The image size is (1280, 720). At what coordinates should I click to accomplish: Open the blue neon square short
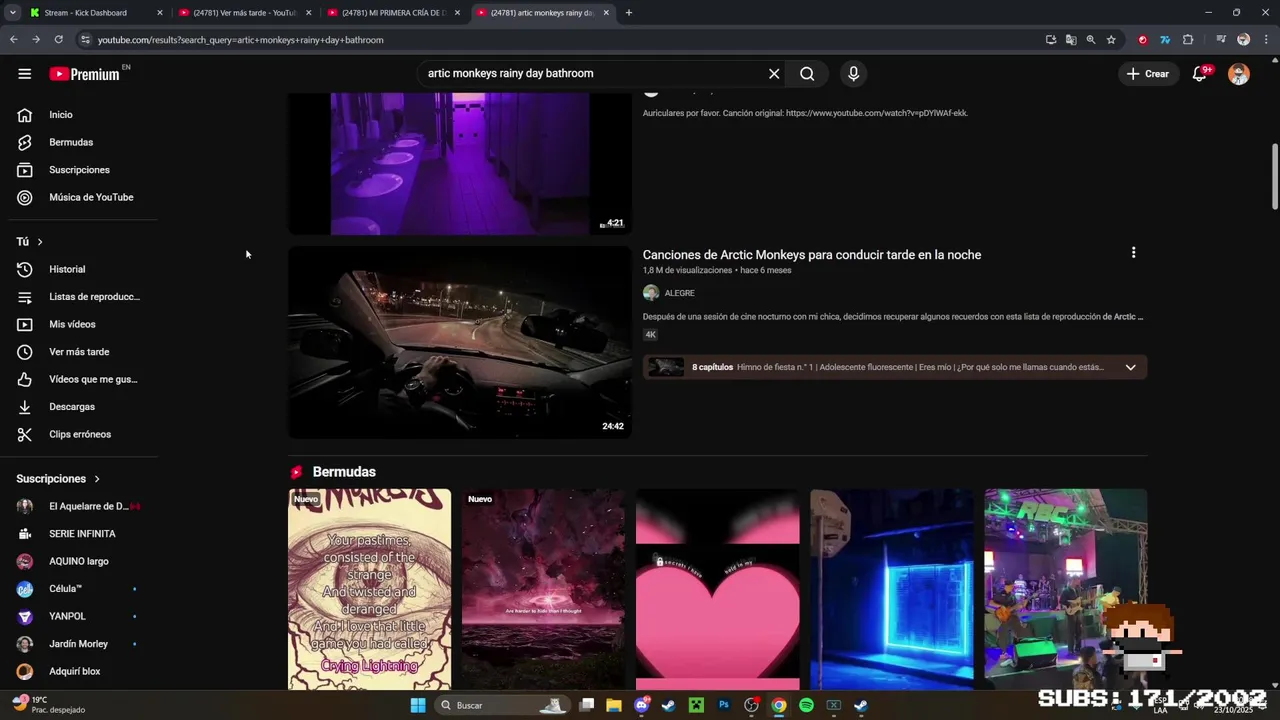coord(891,589)
